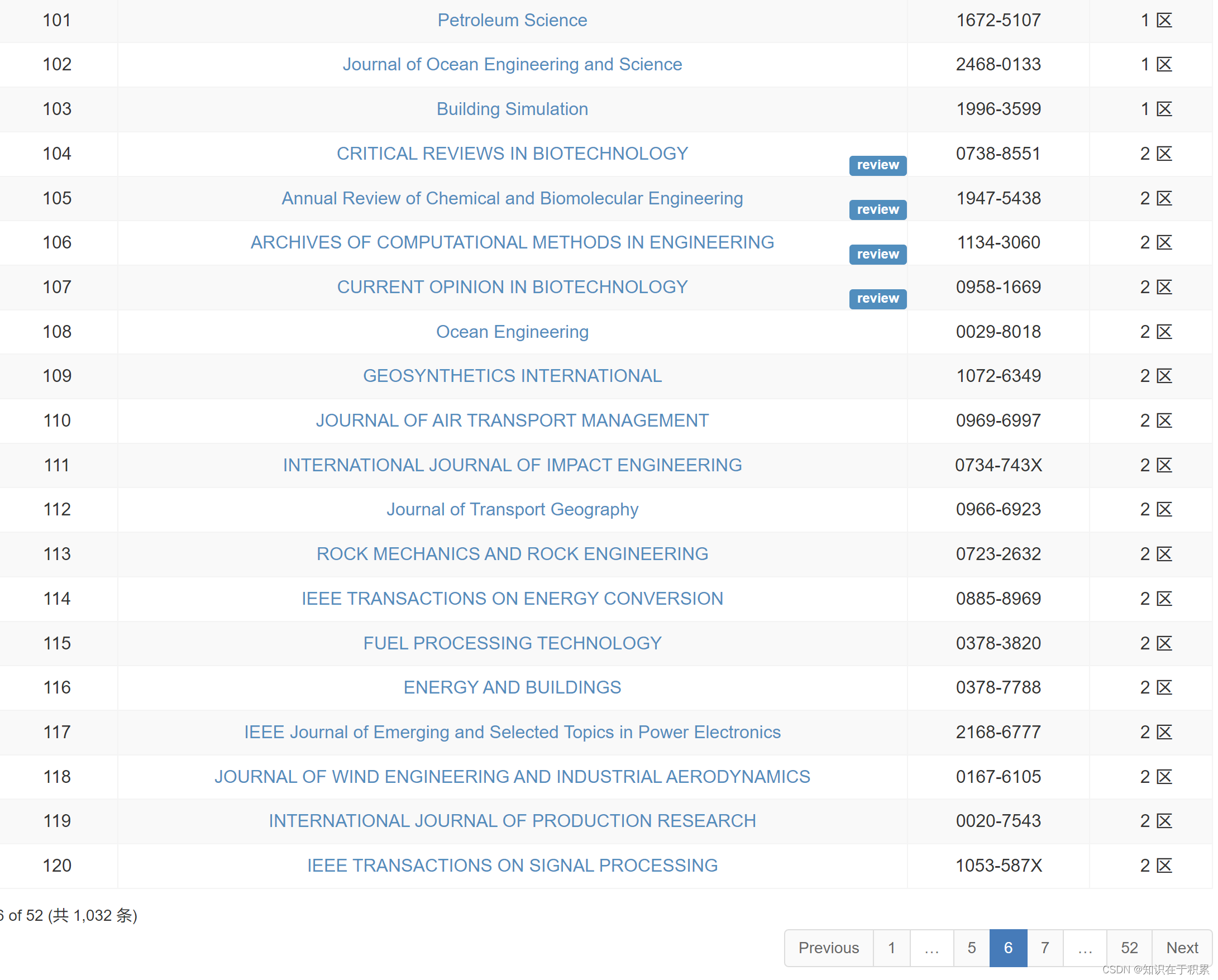
Task: Jump to last page 52
Action: [1129, 948]
